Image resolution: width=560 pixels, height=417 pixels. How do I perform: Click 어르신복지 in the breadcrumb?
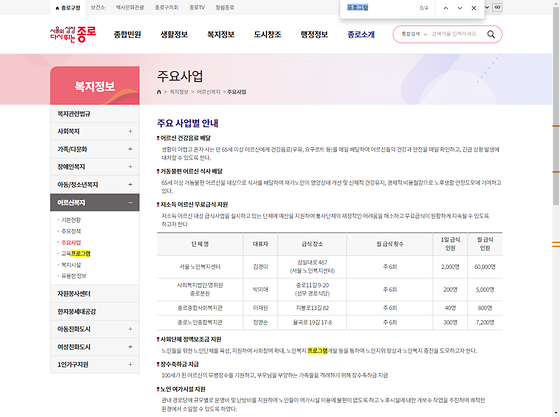(x=208, y=92)
